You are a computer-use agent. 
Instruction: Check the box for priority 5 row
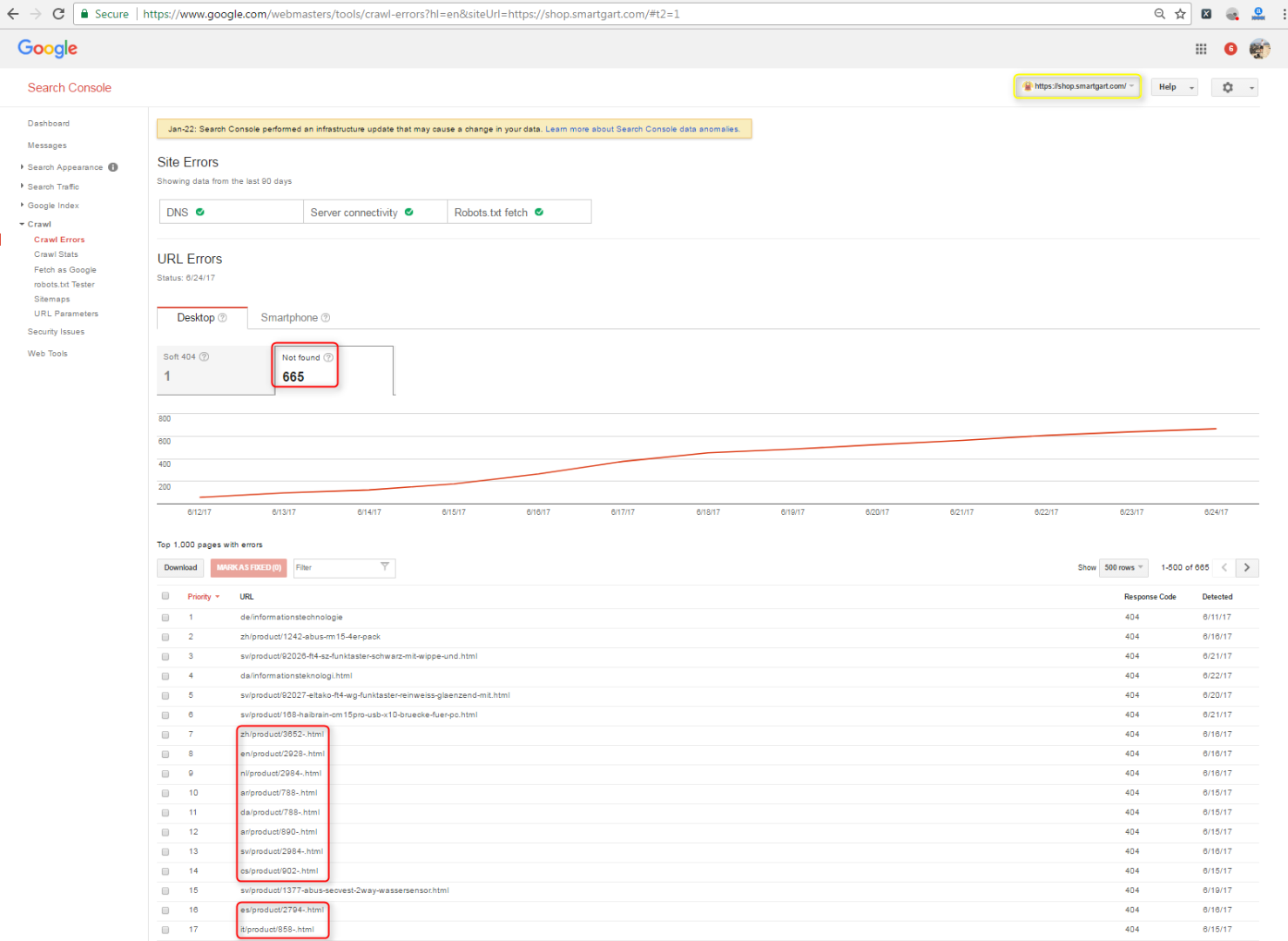point(165,696)
